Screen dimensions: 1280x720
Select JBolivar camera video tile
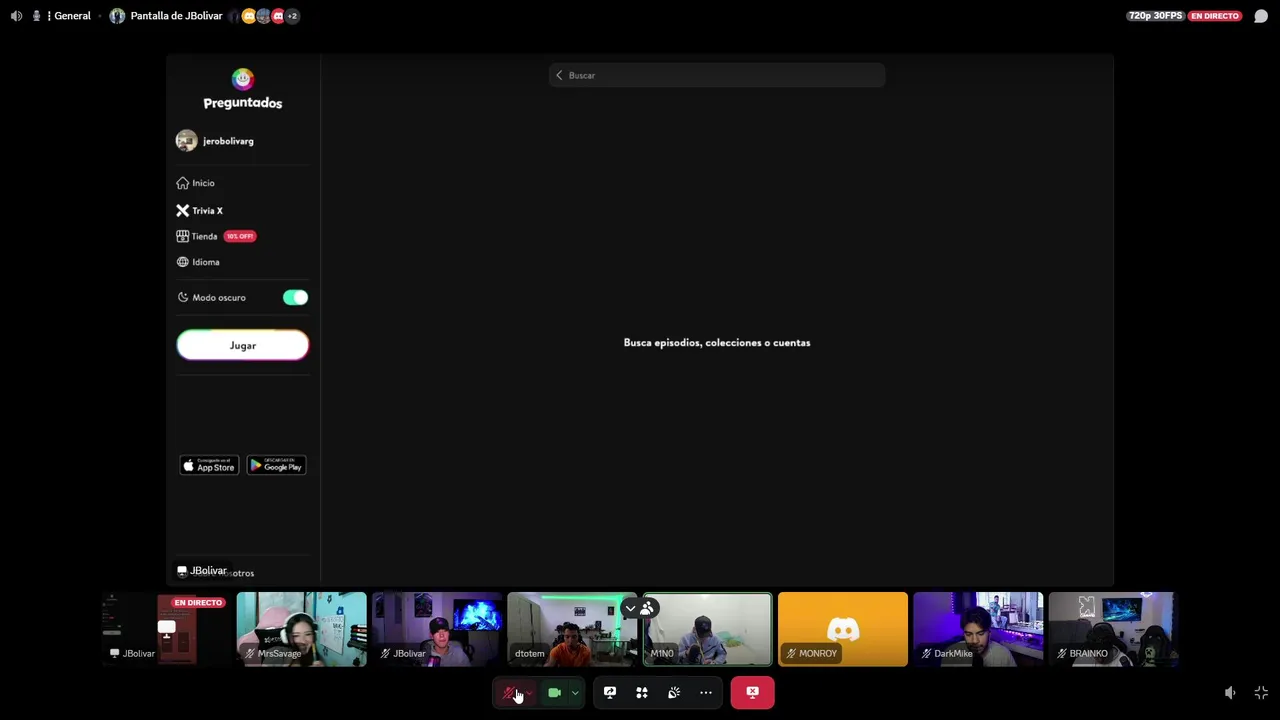pyautogui.click(x=436, y=629)
